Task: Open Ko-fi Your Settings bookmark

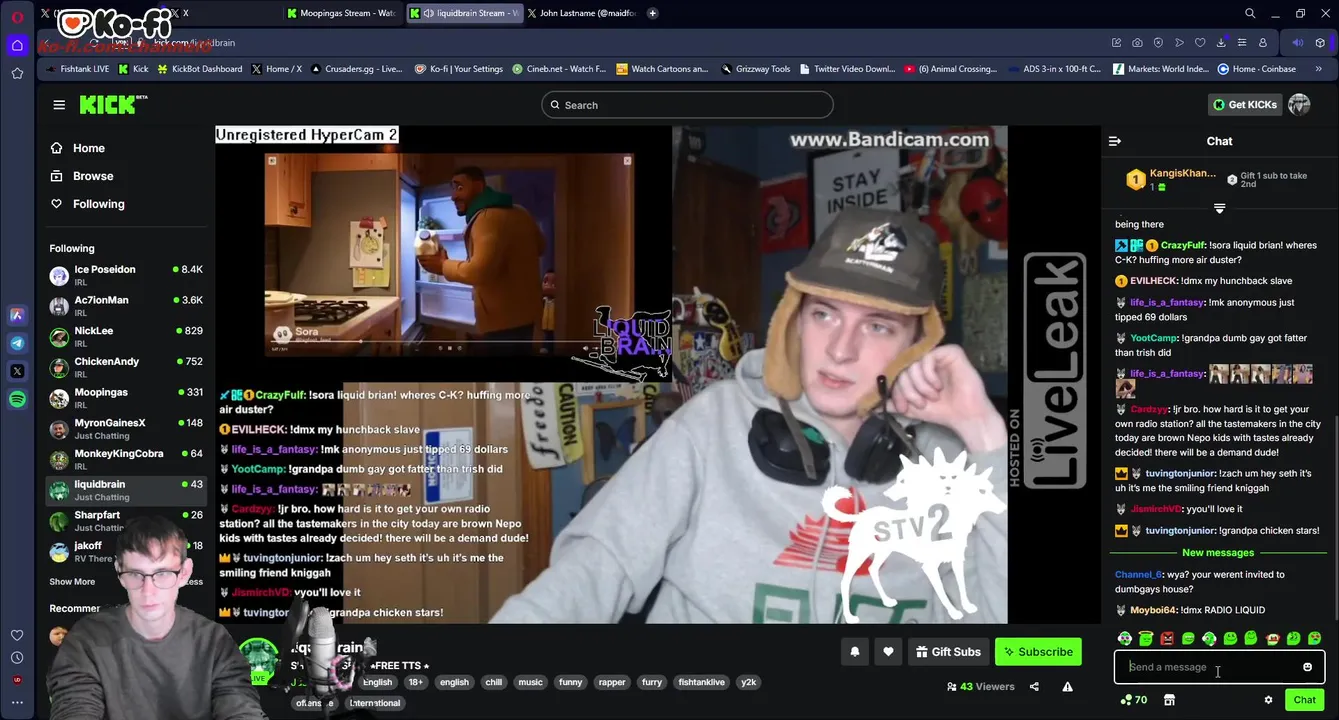Action: tap(458, 69)
